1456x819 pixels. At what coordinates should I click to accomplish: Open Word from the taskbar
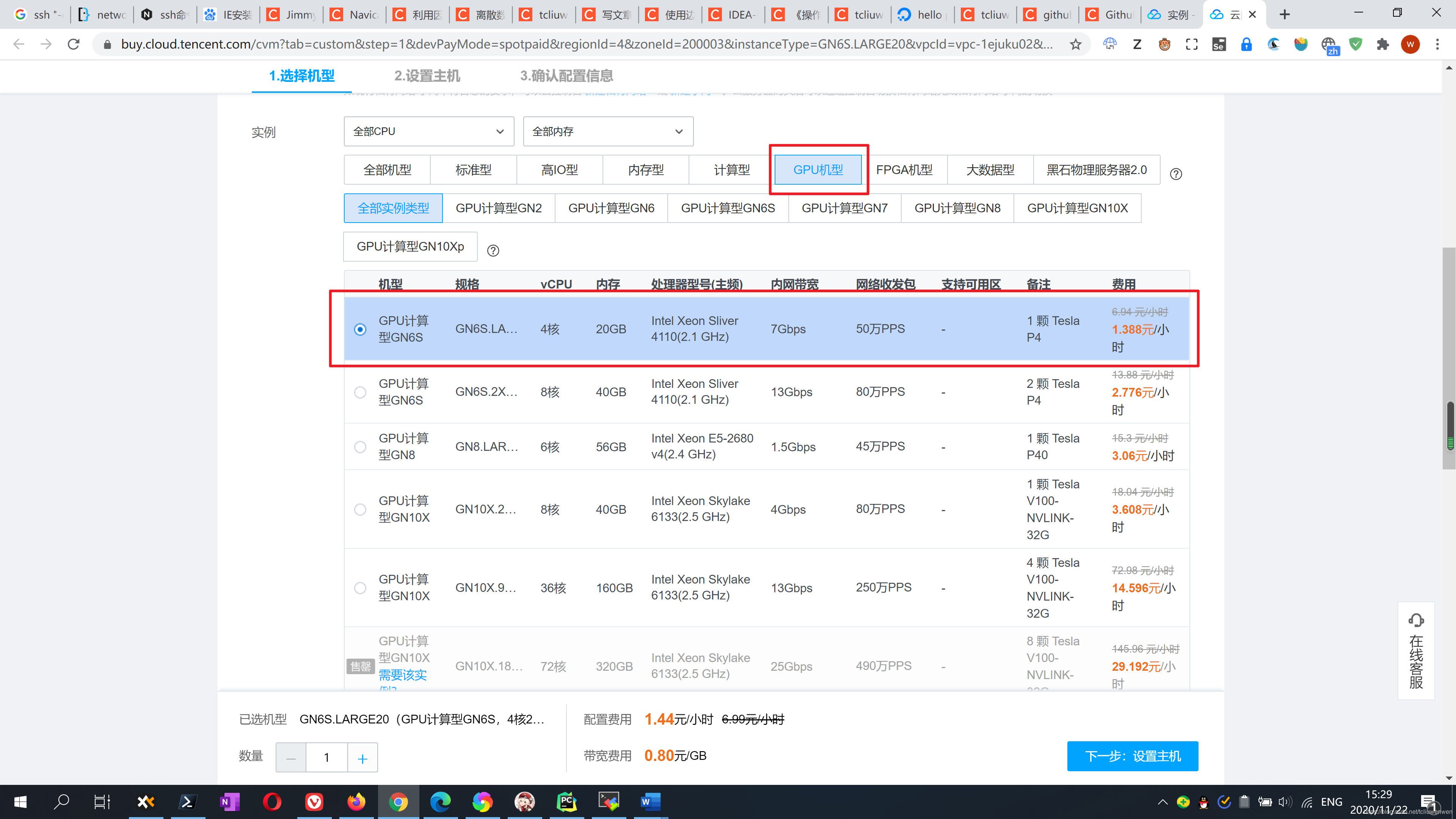tap(651, 802)
